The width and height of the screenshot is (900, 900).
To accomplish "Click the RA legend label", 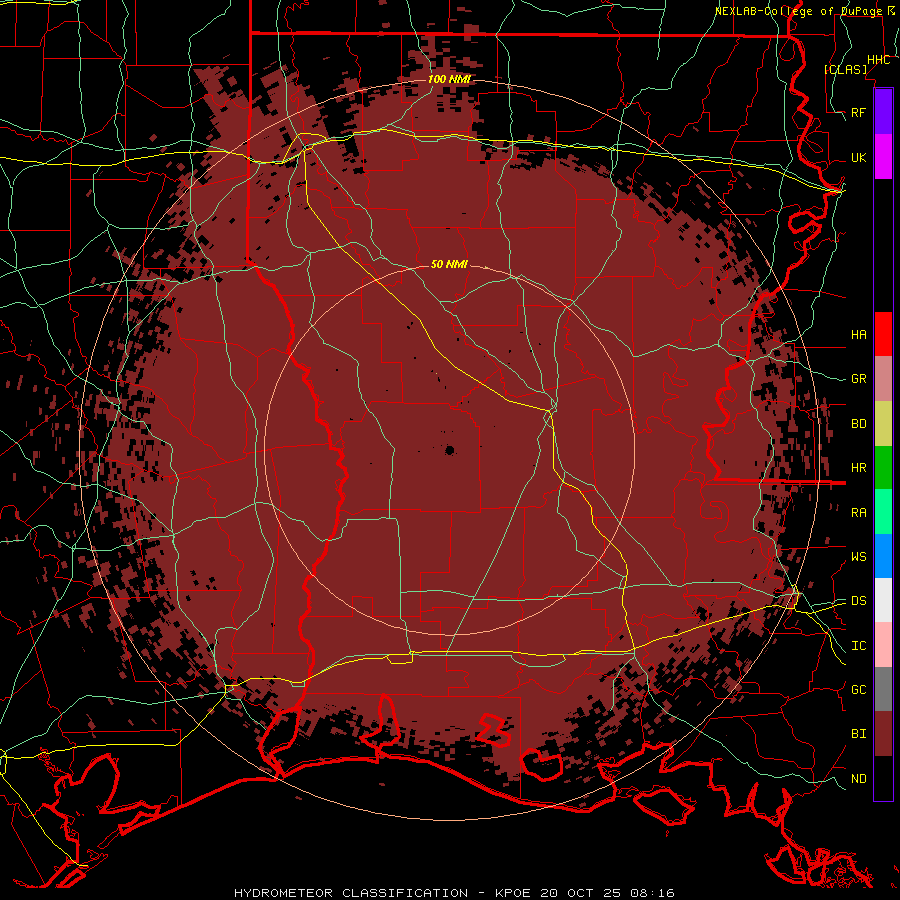I will (859, 513).
